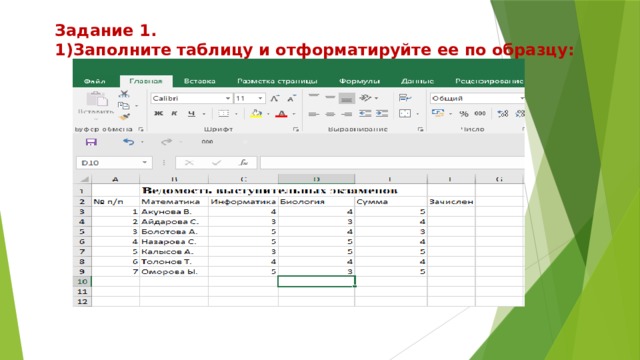Select column A header
Screen dimensions: 640x360
(116, 179)
